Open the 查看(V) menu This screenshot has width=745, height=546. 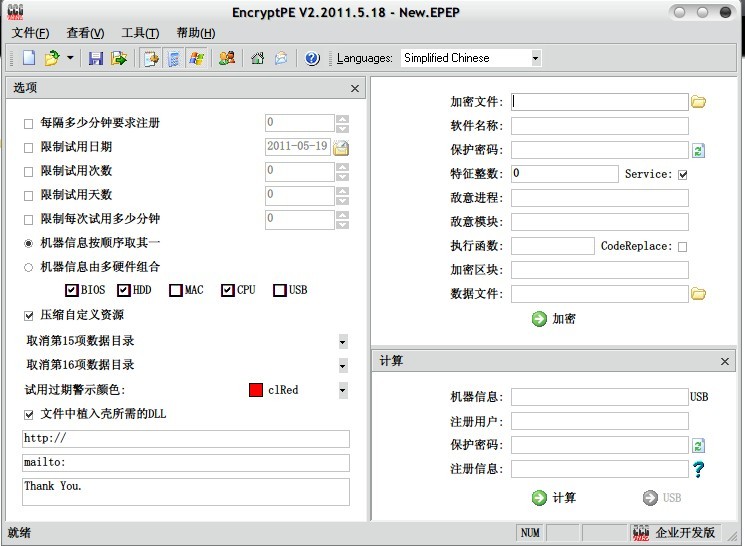[85, 33]
